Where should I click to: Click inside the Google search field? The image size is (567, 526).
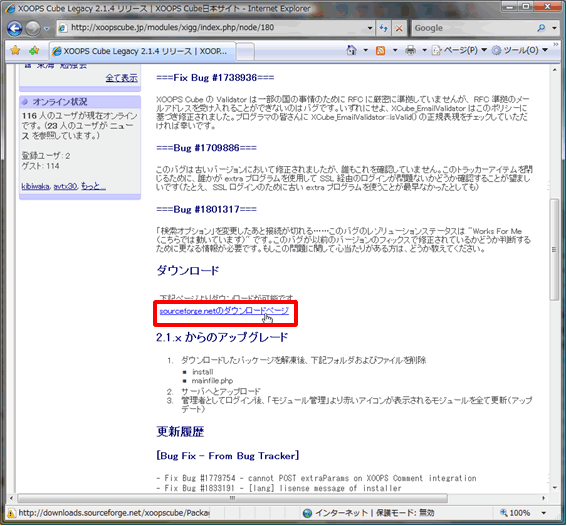click(x=474, y=28)
